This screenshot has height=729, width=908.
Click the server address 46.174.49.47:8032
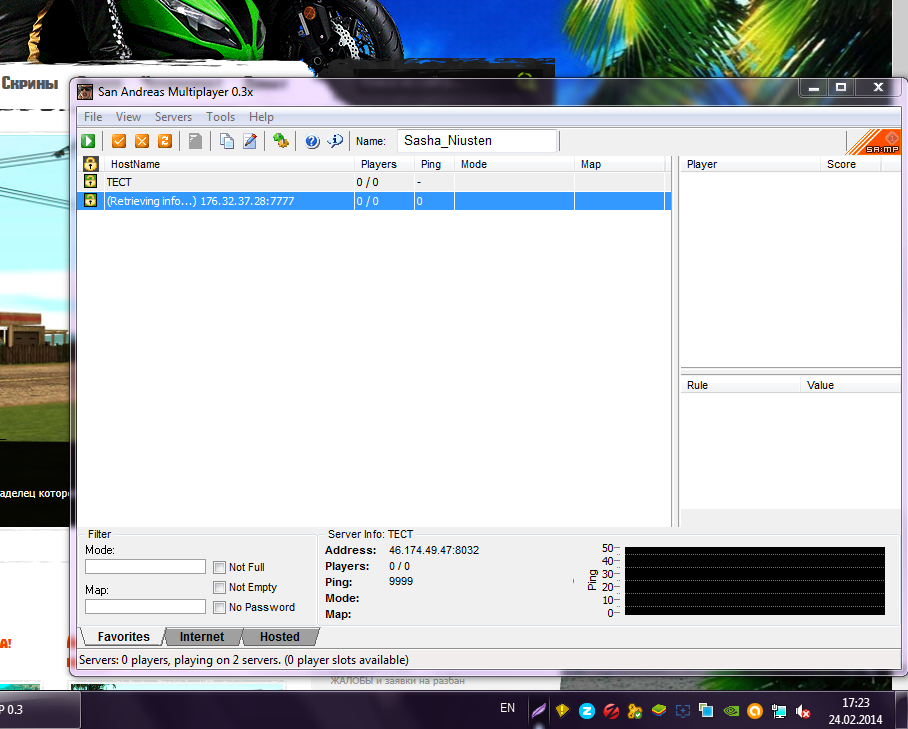[x=434, y=550]
